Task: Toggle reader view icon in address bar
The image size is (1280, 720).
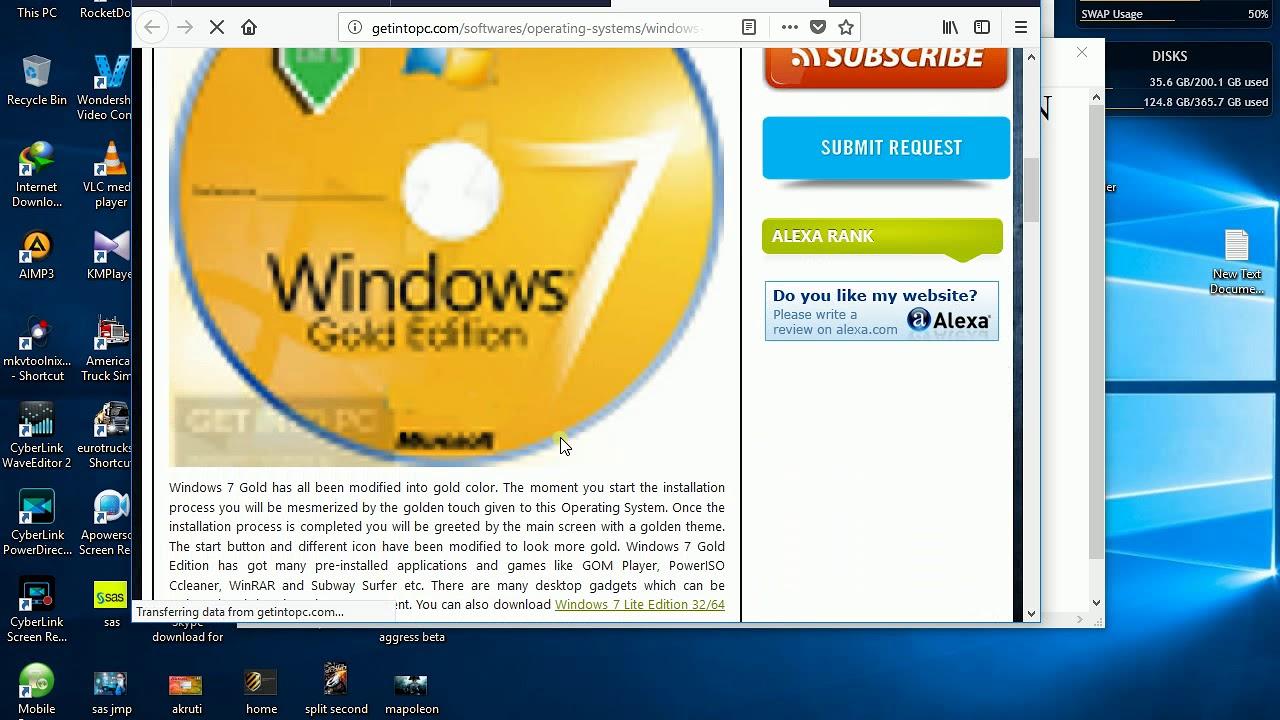Action: [749, 28]
